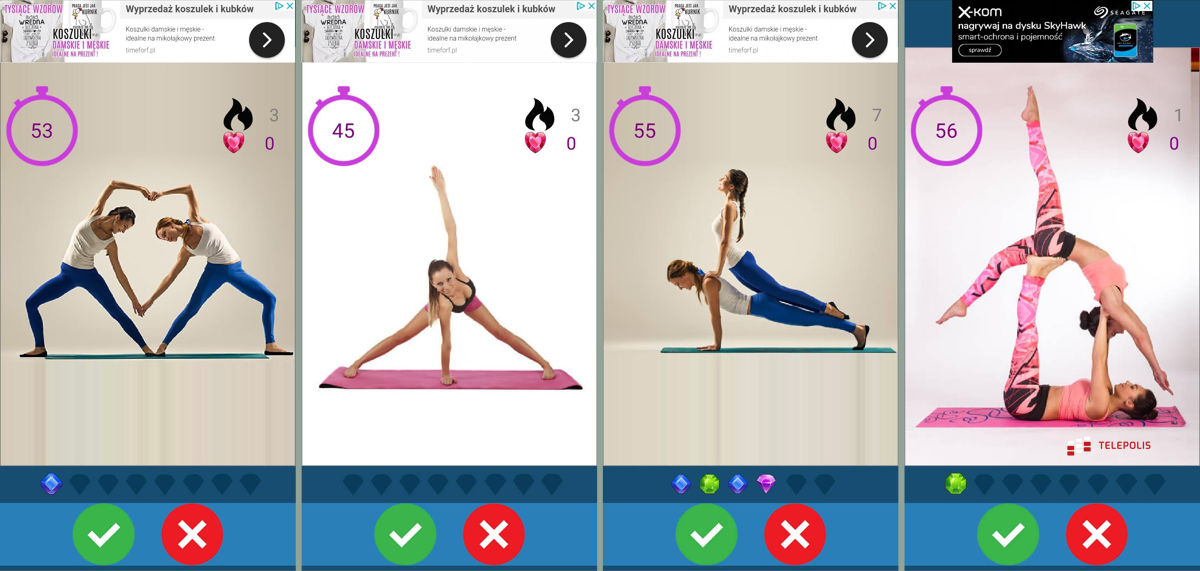Tap the green checkmark under the heart pose
1200x571 pixels.
(103, 534)
